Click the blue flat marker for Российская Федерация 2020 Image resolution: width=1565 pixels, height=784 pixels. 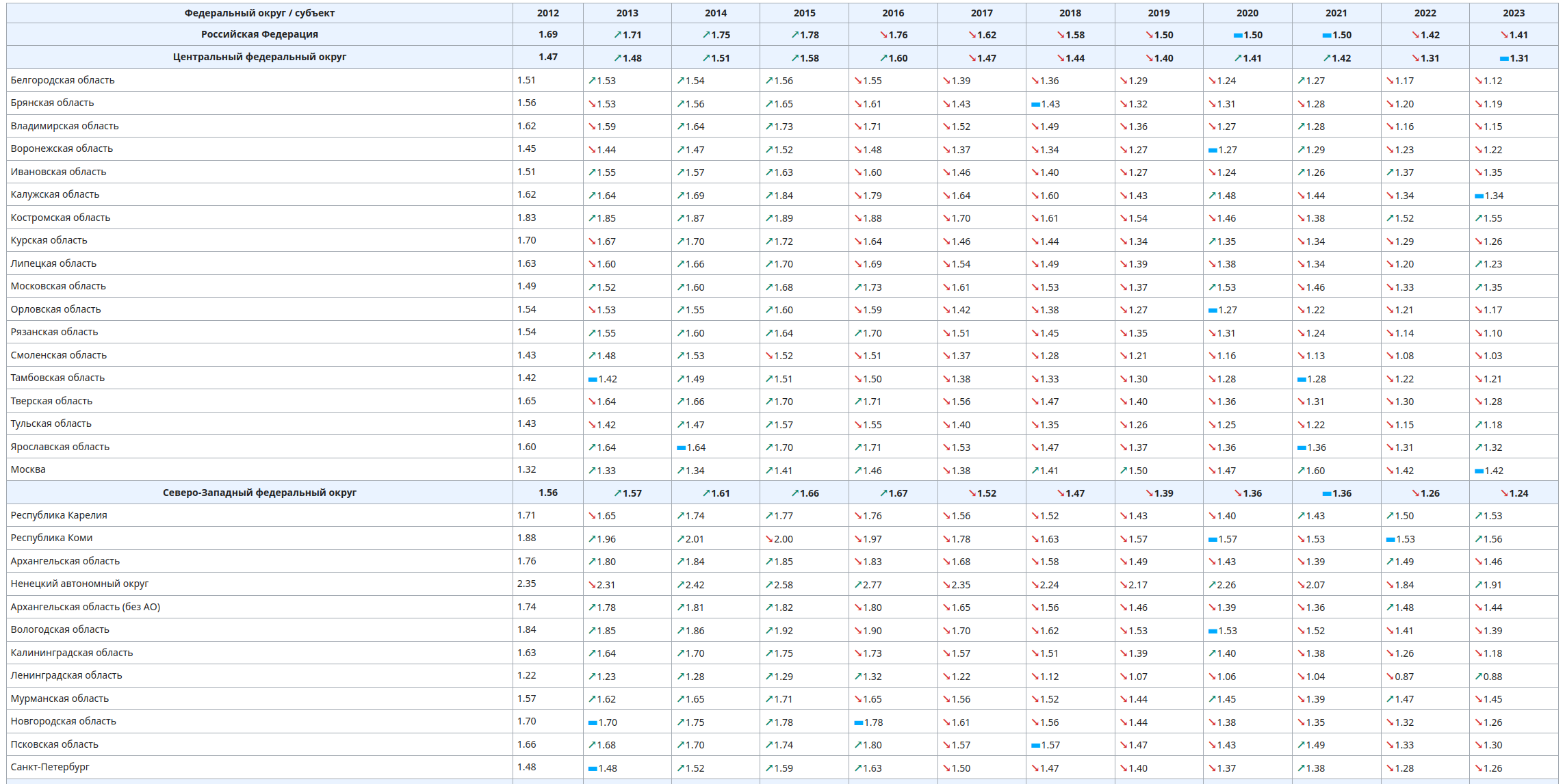pyautogui.click(x=1238, y=36)
